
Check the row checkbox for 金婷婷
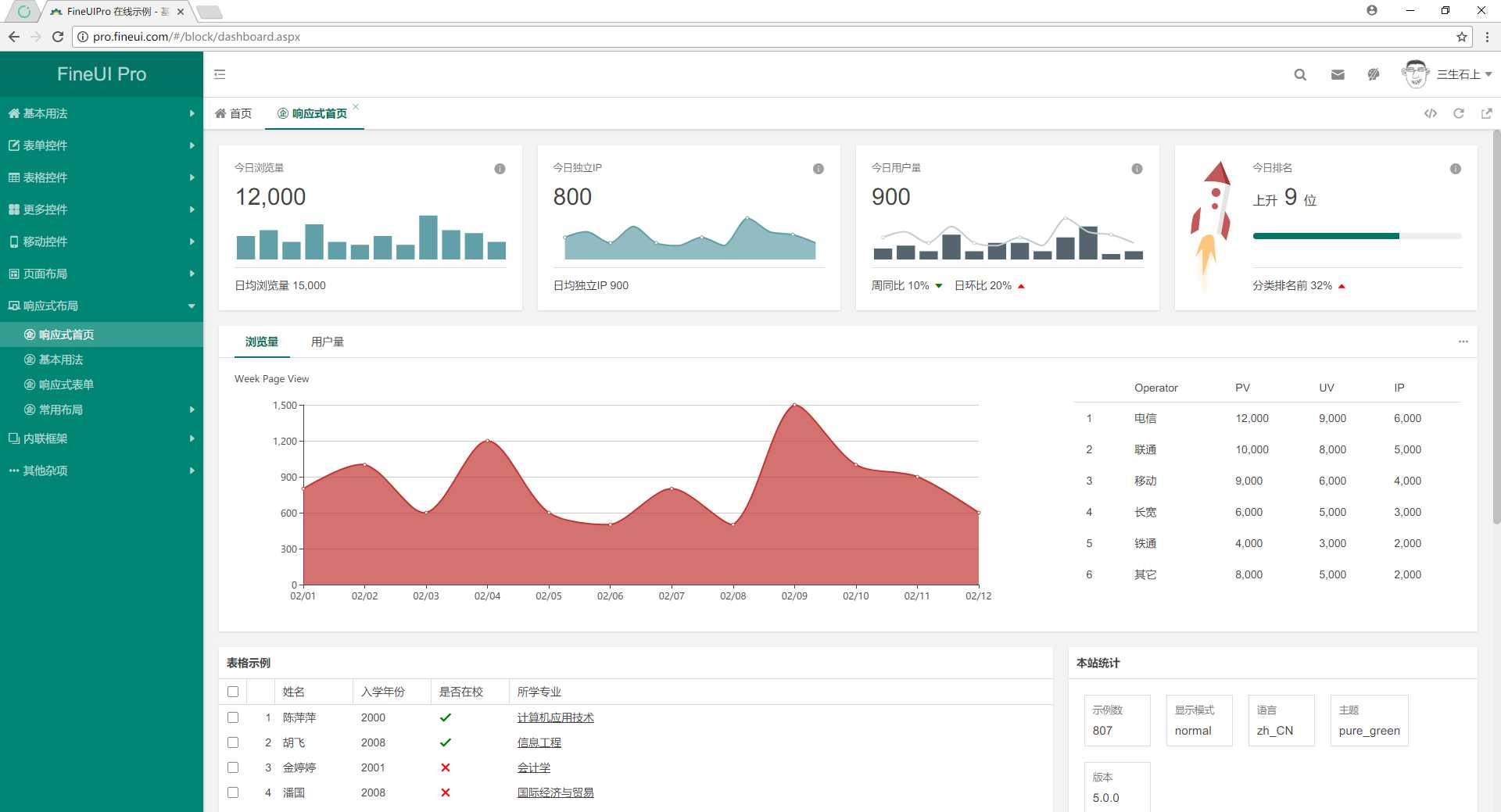(x=233, y=767)
